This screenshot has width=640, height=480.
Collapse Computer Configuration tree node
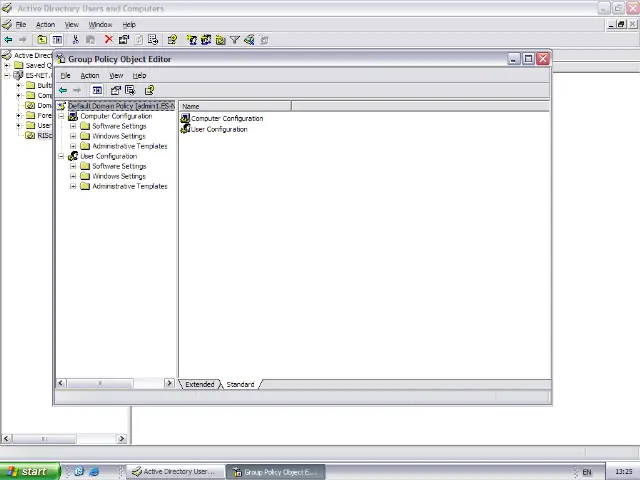61,116
